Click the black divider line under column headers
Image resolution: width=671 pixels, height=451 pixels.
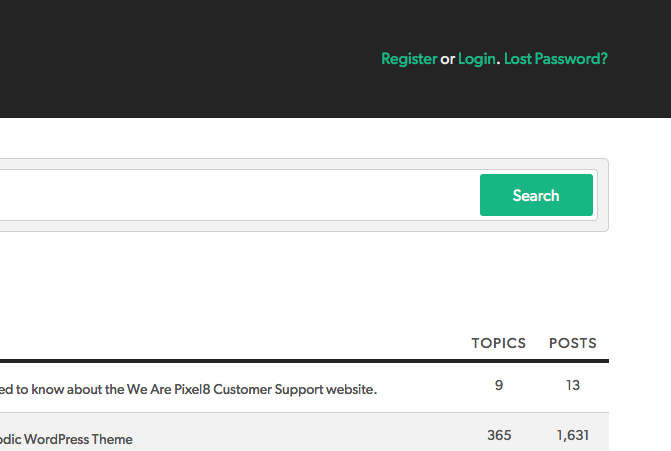[300, 361]
